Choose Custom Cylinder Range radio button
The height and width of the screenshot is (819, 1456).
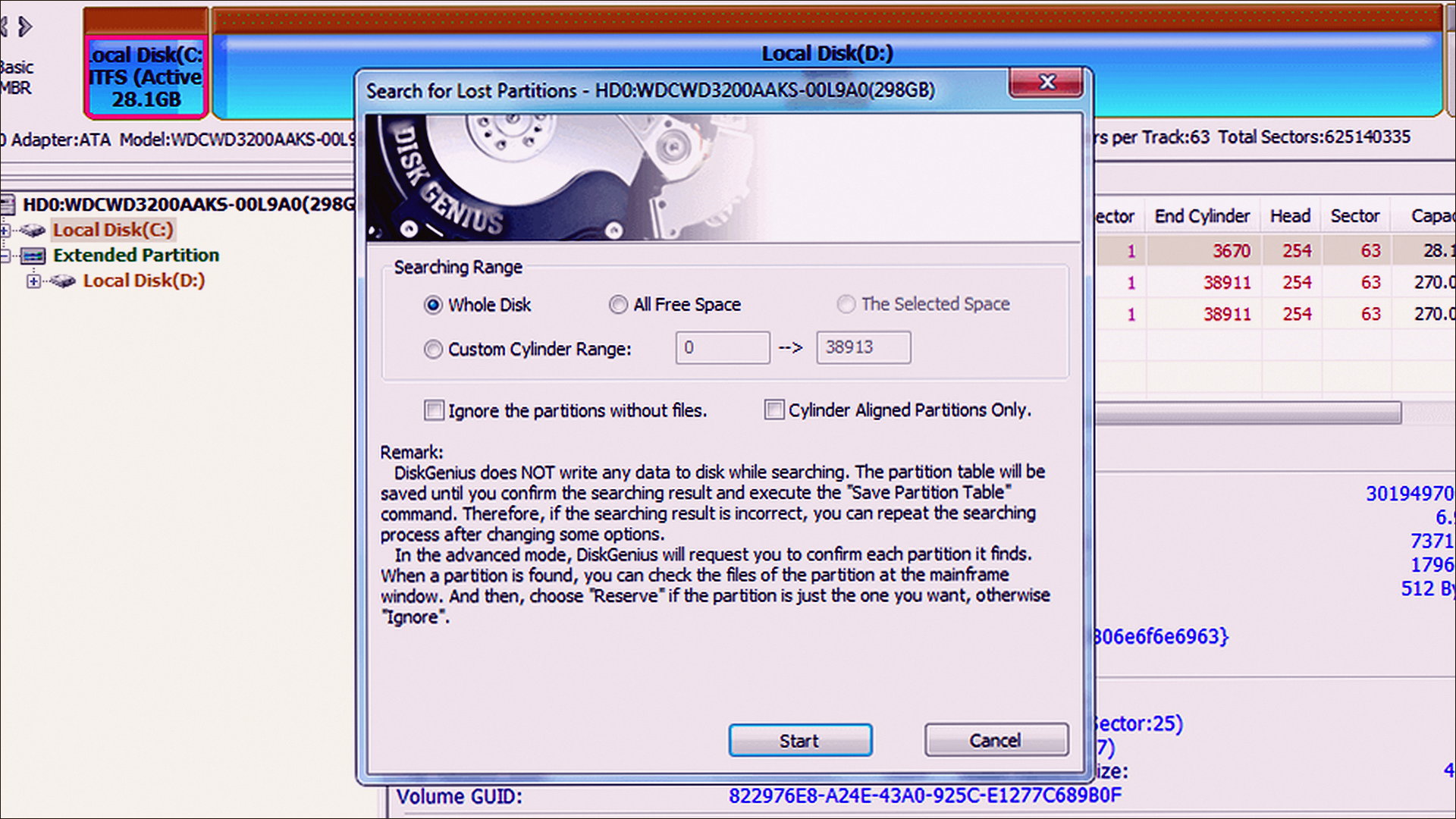click(433, 349)
